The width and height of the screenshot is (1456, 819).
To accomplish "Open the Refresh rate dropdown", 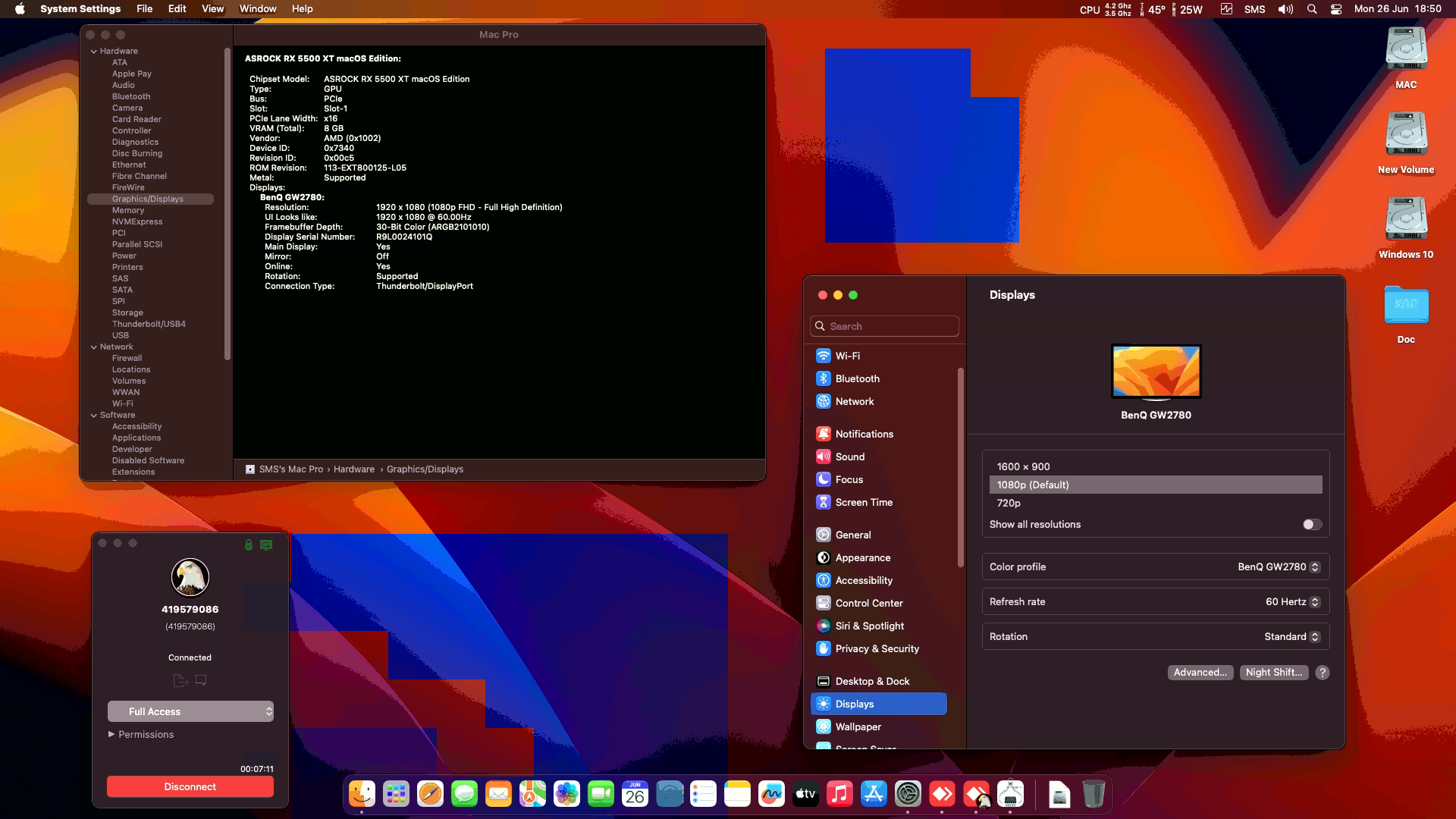I will pyautogui.click(x=1293, y=601).
